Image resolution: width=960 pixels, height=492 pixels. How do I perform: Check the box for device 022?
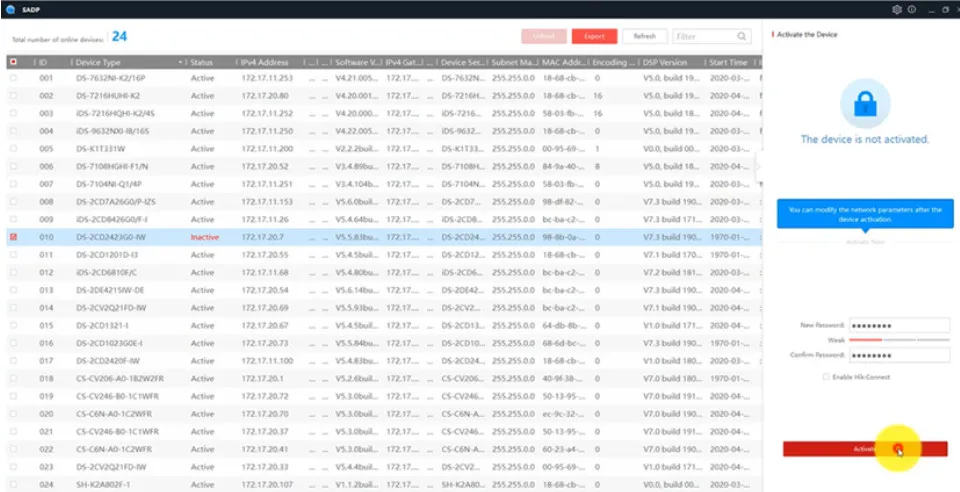(13, 449)
